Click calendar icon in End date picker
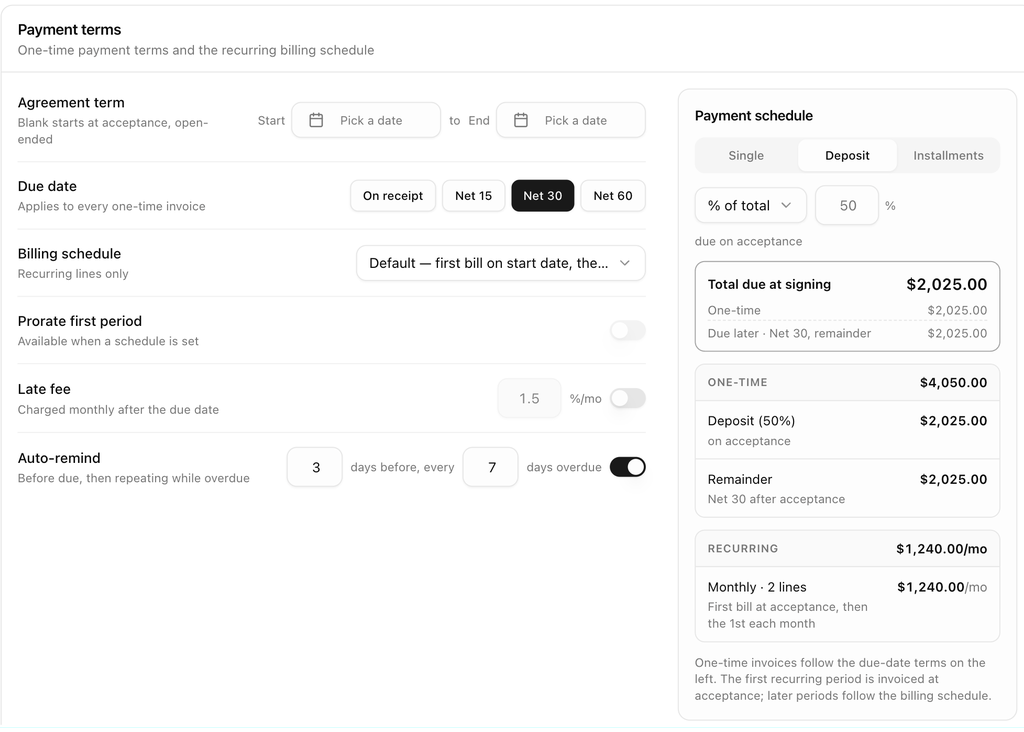This screenshot has height=732, width=1024. click(520, 120)
